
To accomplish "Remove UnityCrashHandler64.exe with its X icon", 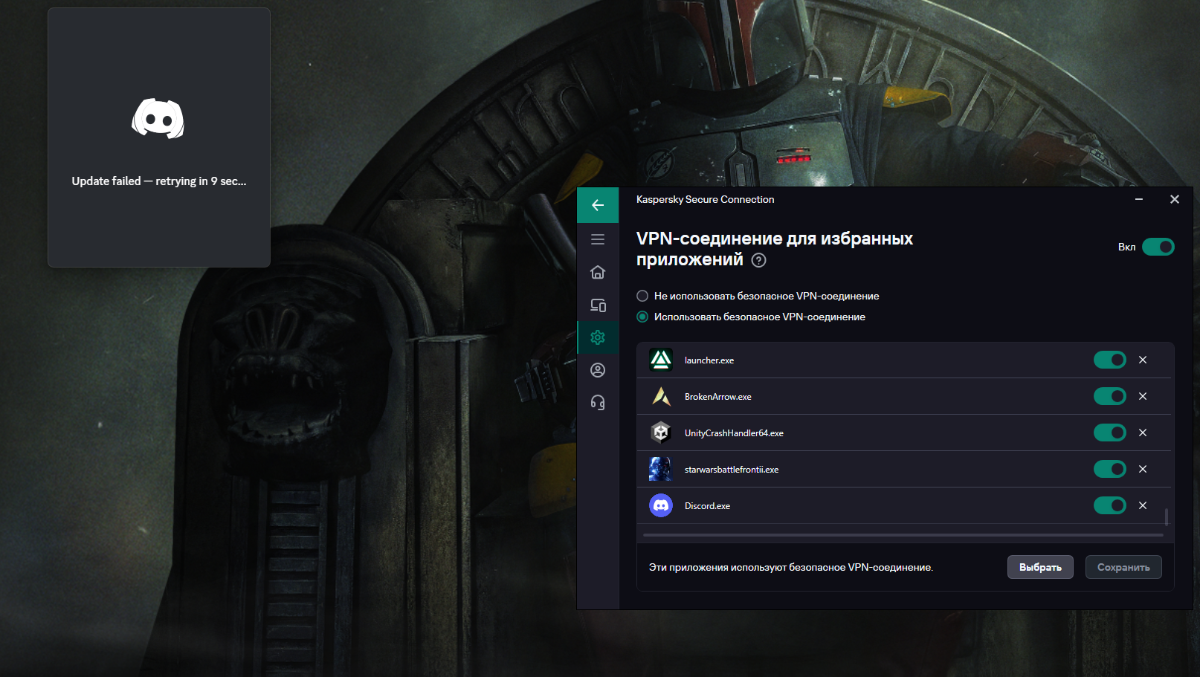I will (x=1143, y=433).
